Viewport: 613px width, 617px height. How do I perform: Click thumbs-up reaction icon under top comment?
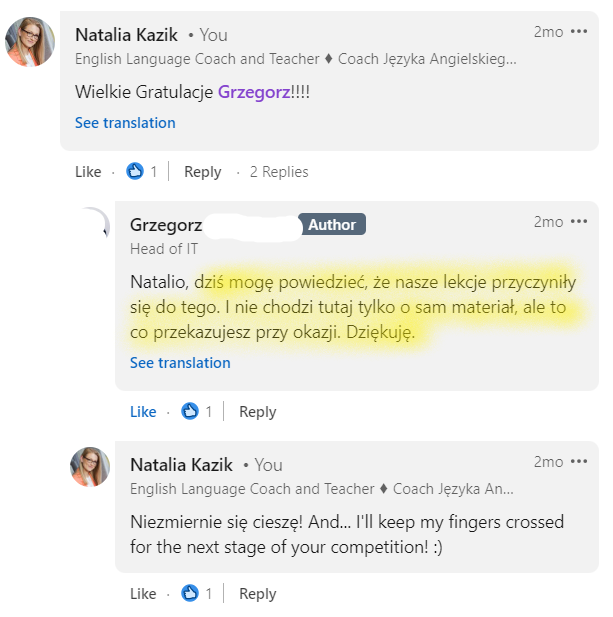(x=135, y=172)
